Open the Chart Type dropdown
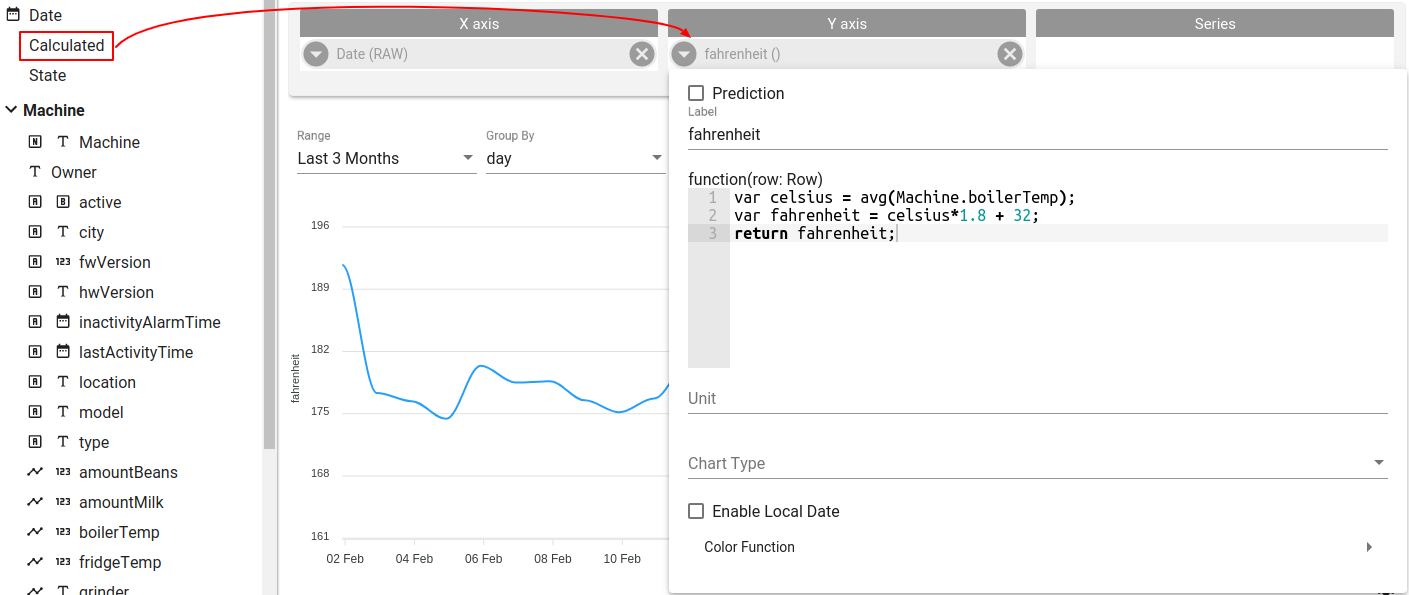1409x595 pixels. (1037, 463)
